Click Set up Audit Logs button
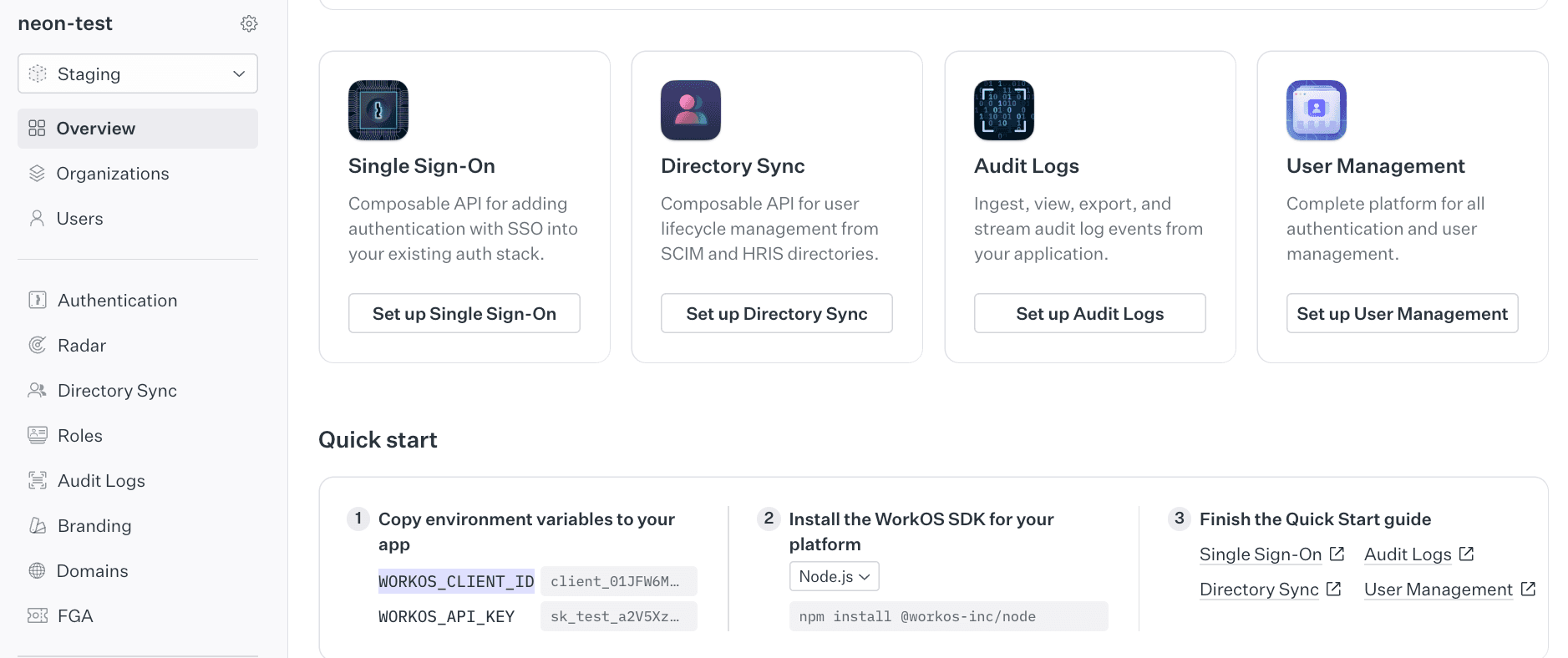 [1089, 314]
